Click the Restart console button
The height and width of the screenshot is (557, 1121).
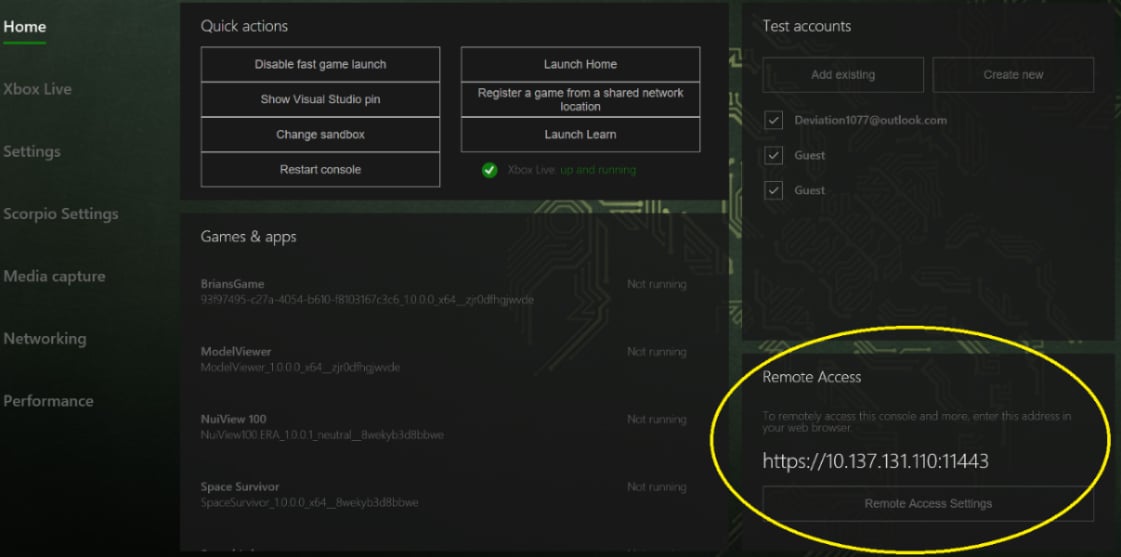(320, 169)
